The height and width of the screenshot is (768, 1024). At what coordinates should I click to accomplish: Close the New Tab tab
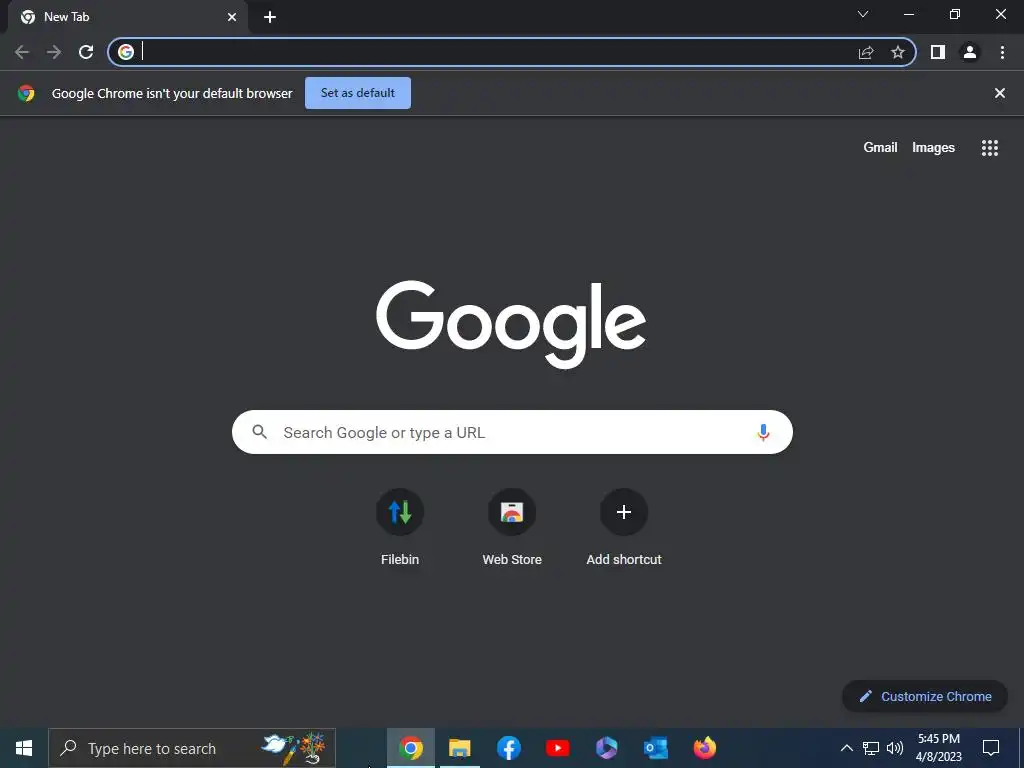[232, 17]
